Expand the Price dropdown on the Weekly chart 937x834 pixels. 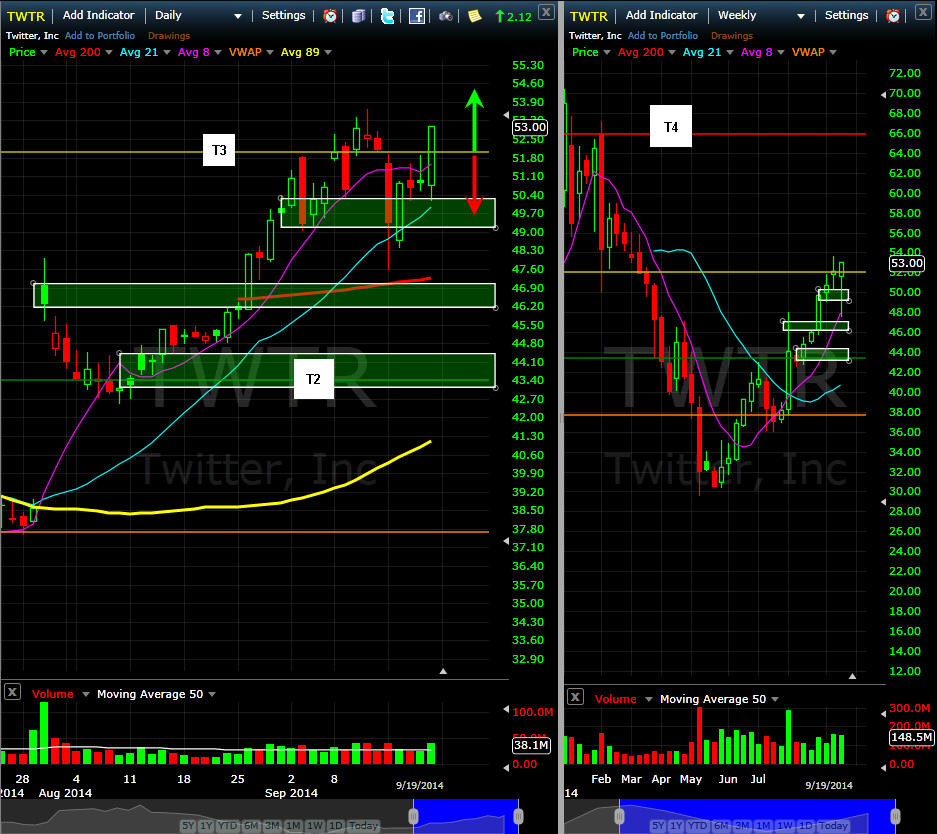(607, 53)
